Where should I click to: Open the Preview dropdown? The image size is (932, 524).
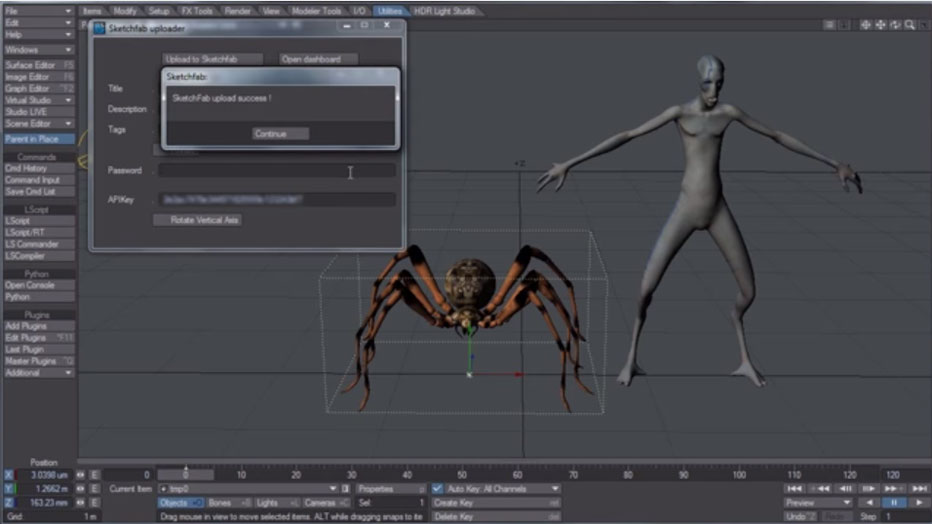(818, 502)
